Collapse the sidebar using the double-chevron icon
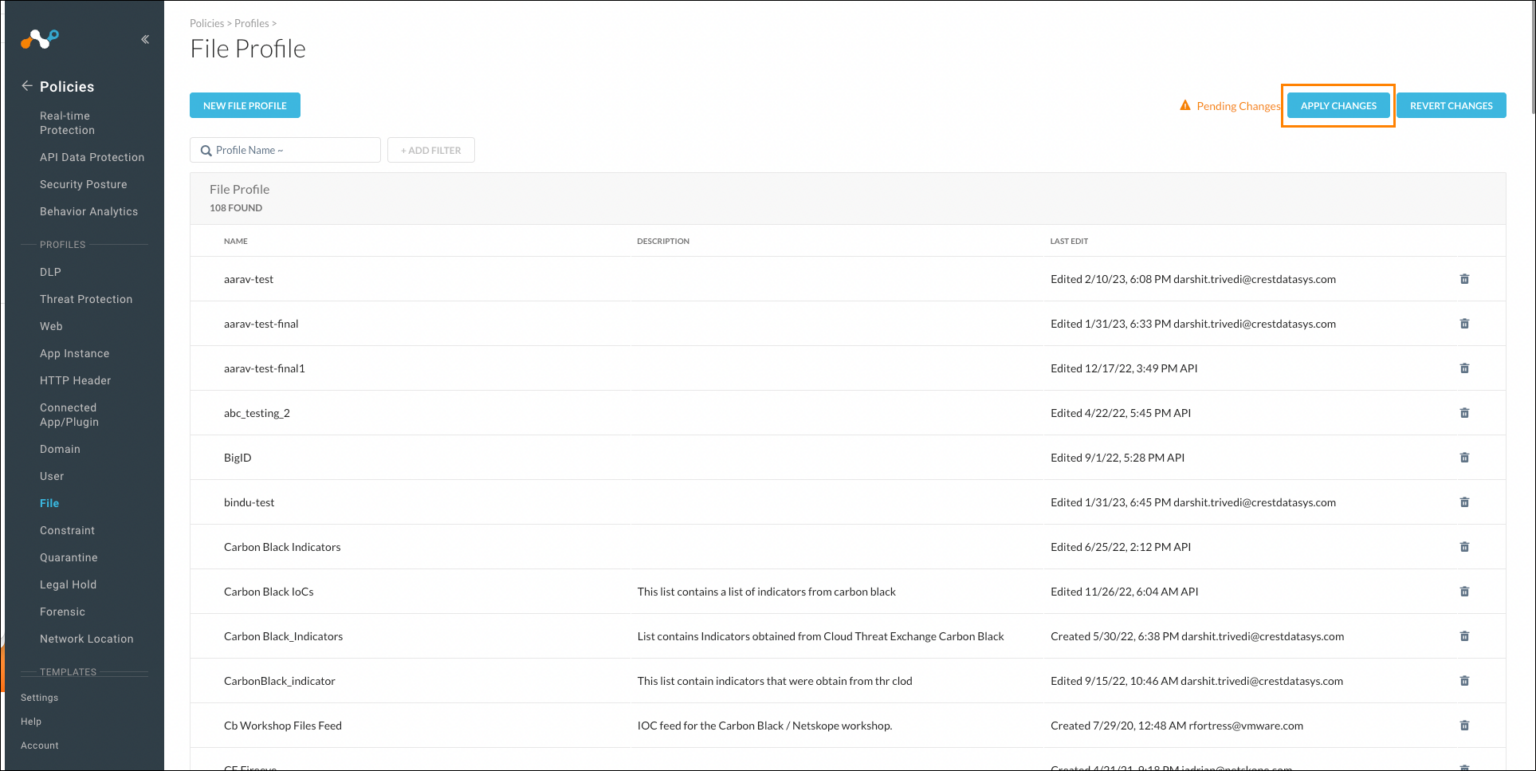The width and height of the screenshot is (1536, 771). (x=144, y=38)
